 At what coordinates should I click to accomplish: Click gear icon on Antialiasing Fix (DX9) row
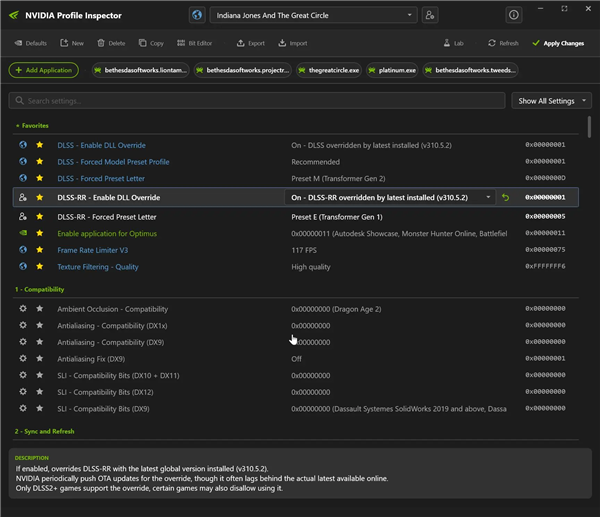(x=23, y=359)
